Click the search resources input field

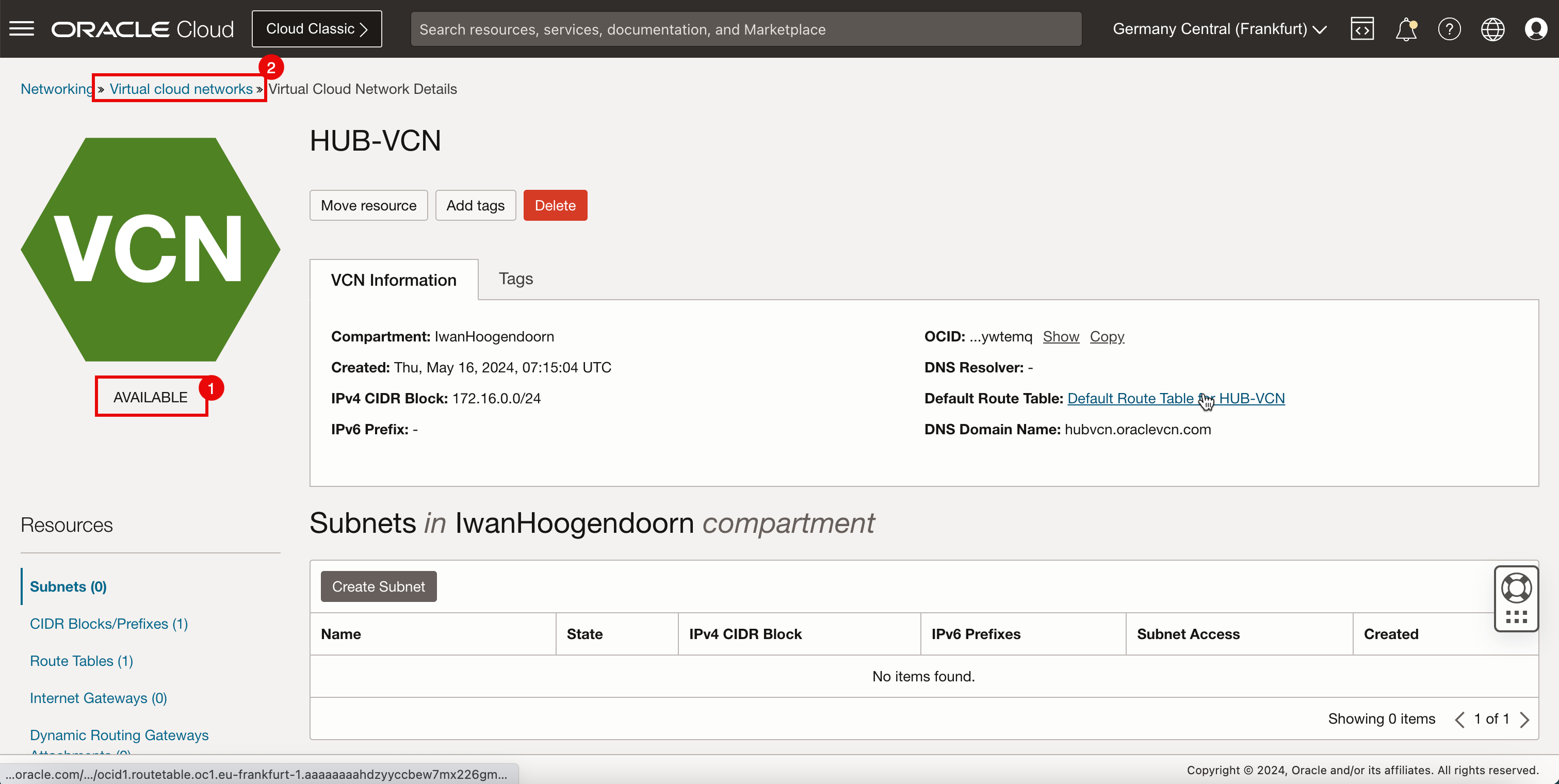point(745,29)
